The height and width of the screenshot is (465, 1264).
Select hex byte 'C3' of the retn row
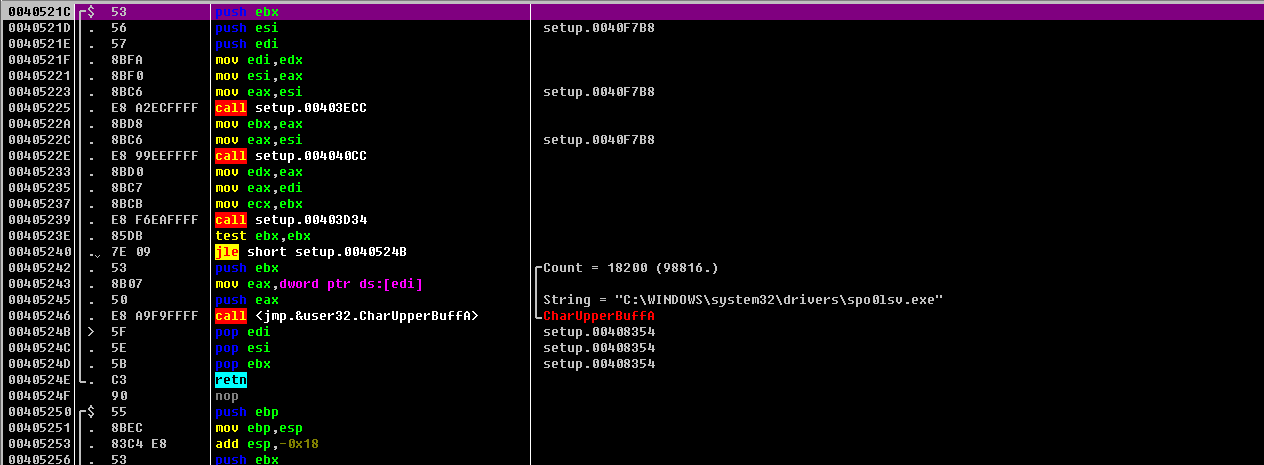tap(119, 380)
